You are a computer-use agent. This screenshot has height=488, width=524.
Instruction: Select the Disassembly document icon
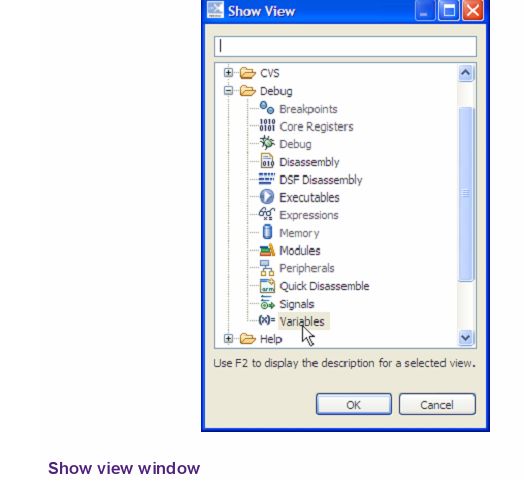(267, 161)
